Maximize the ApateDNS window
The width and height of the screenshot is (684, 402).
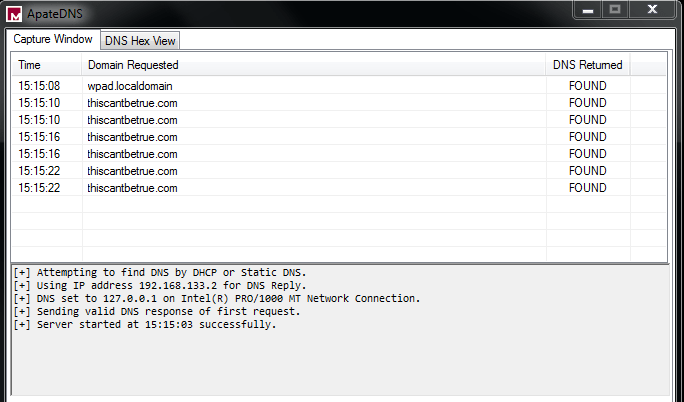pos(615,9)
